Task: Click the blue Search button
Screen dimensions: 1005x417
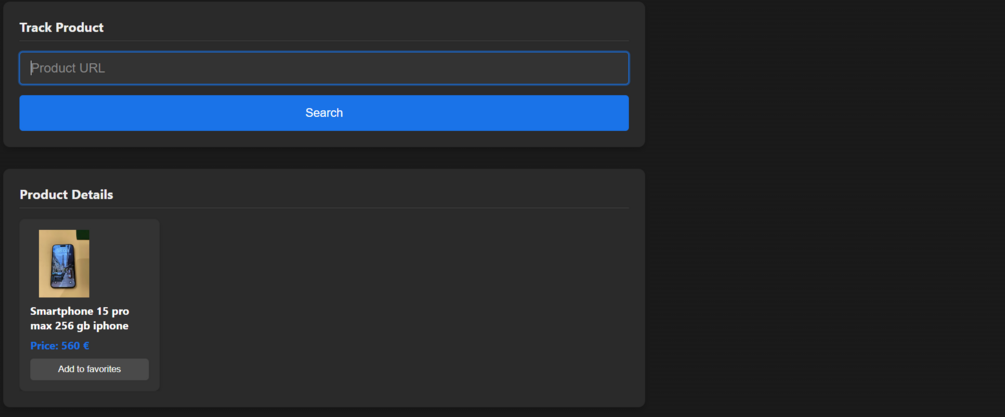Action: coord(324,113)
